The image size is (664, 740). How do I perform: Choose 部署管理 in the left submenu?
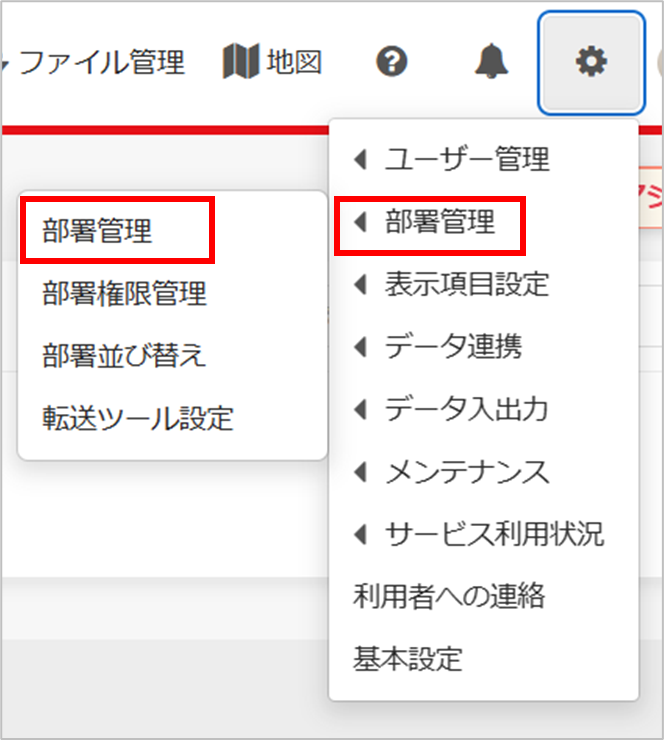click(x=97, y=231)
